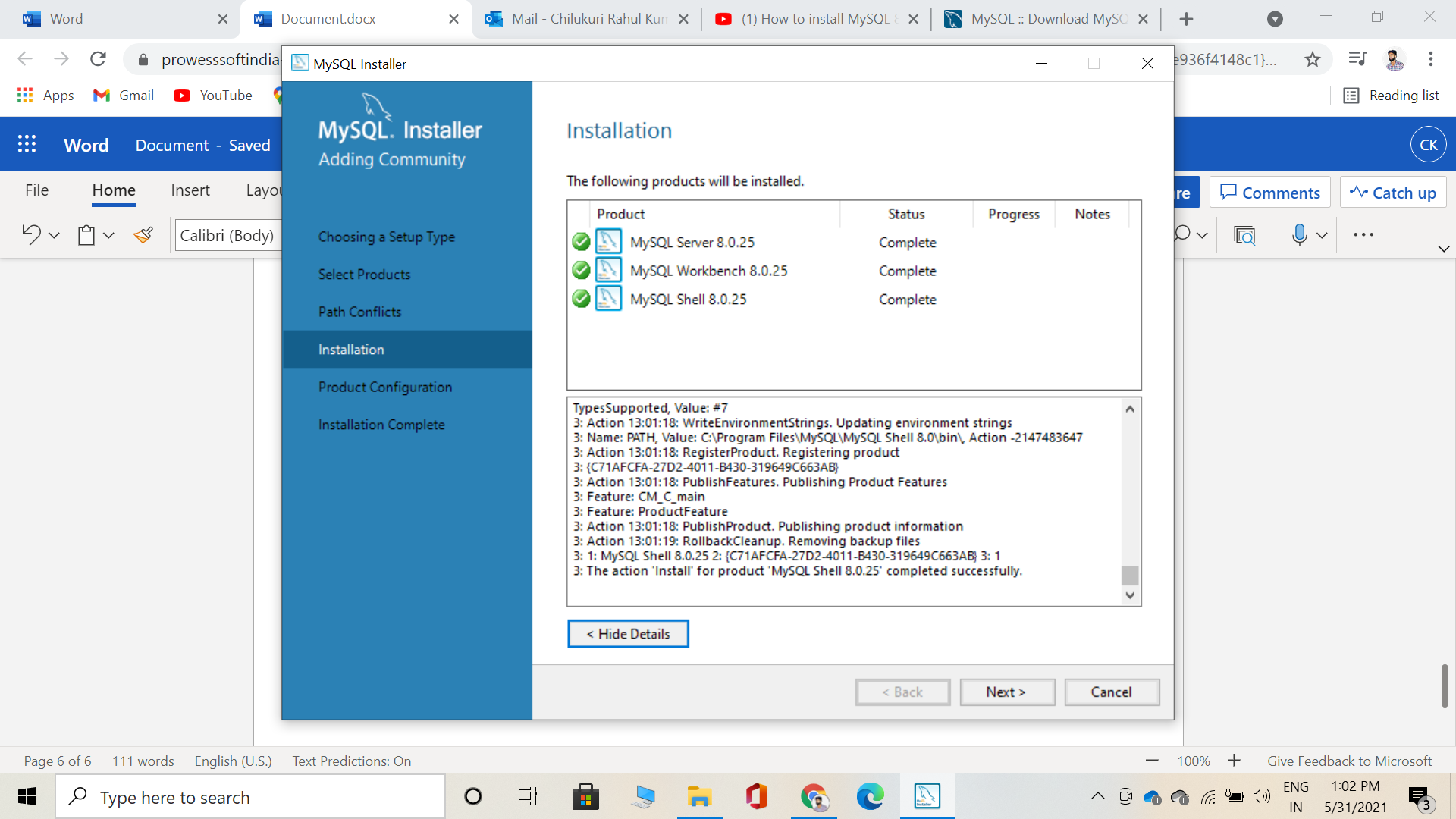Image resolution: width=1456 pixels, height=819 pixels.
Task: Click zoom in plus in Word status bar
Action: point(1234,761)
